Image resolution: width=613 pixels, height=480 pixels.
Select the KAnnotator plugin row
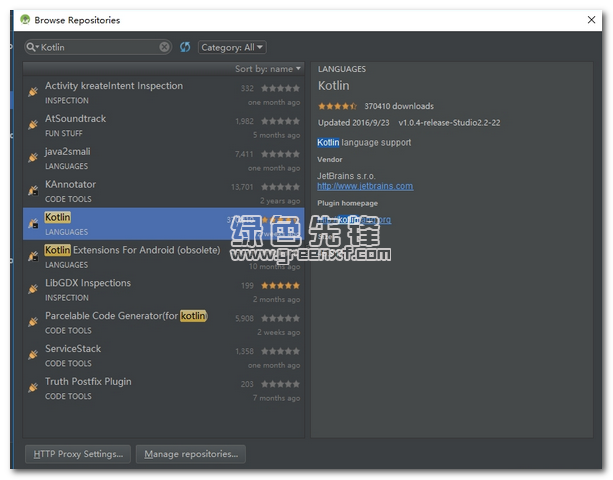coord(163,191)
